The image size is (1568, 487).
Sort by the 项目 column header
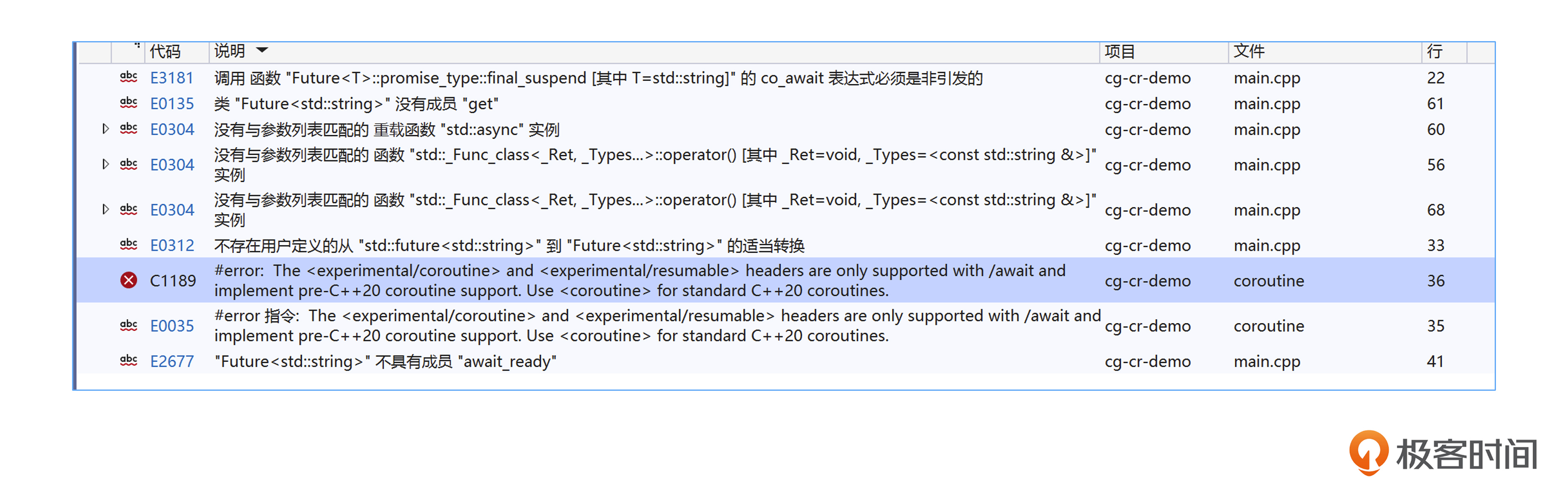click(x=1119, y=51)
